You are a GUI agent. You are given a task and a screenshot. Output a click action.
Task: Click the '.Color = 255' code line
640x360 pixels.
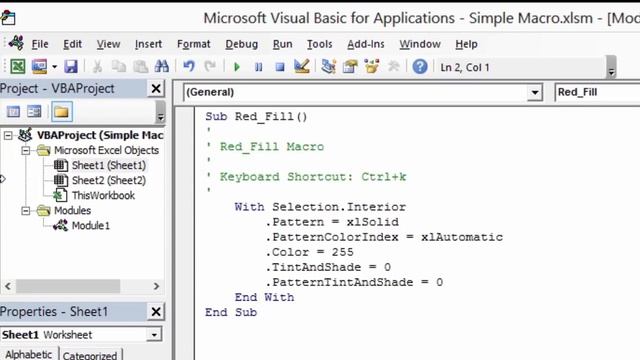coord(309,252)
